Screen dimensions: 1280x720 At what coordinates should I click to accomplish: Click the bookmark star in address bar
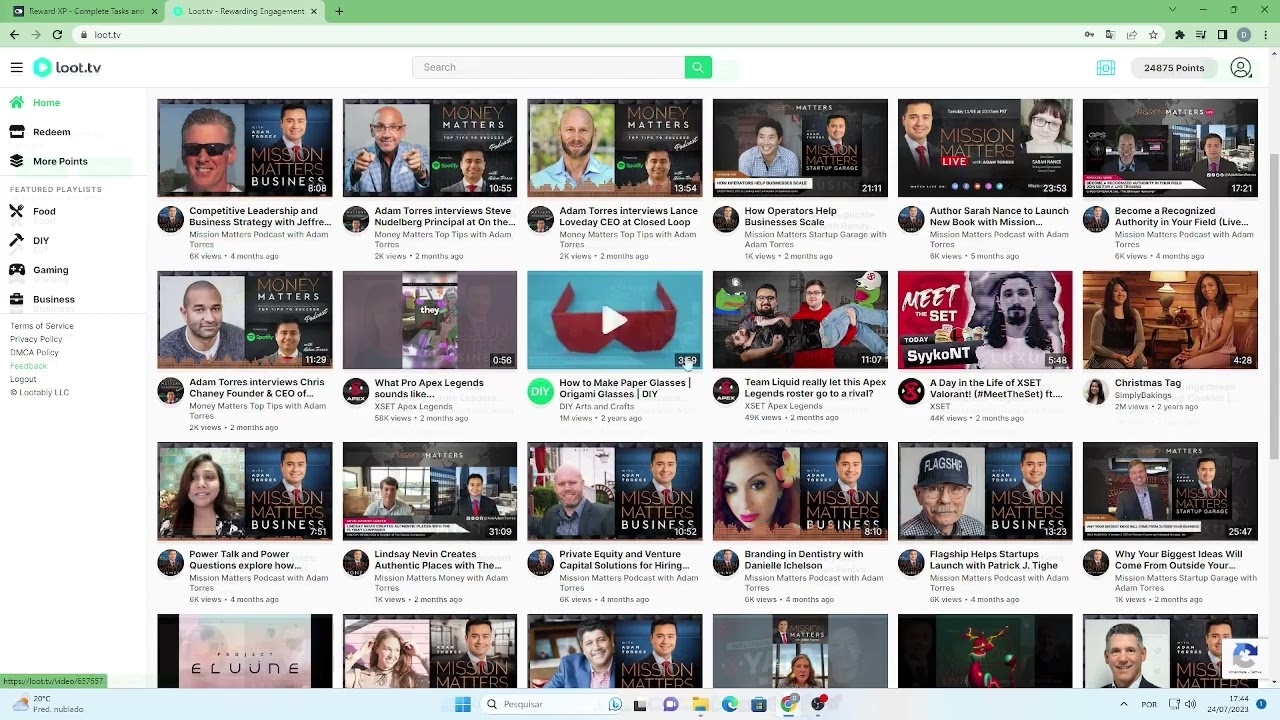click(1153, 34)
